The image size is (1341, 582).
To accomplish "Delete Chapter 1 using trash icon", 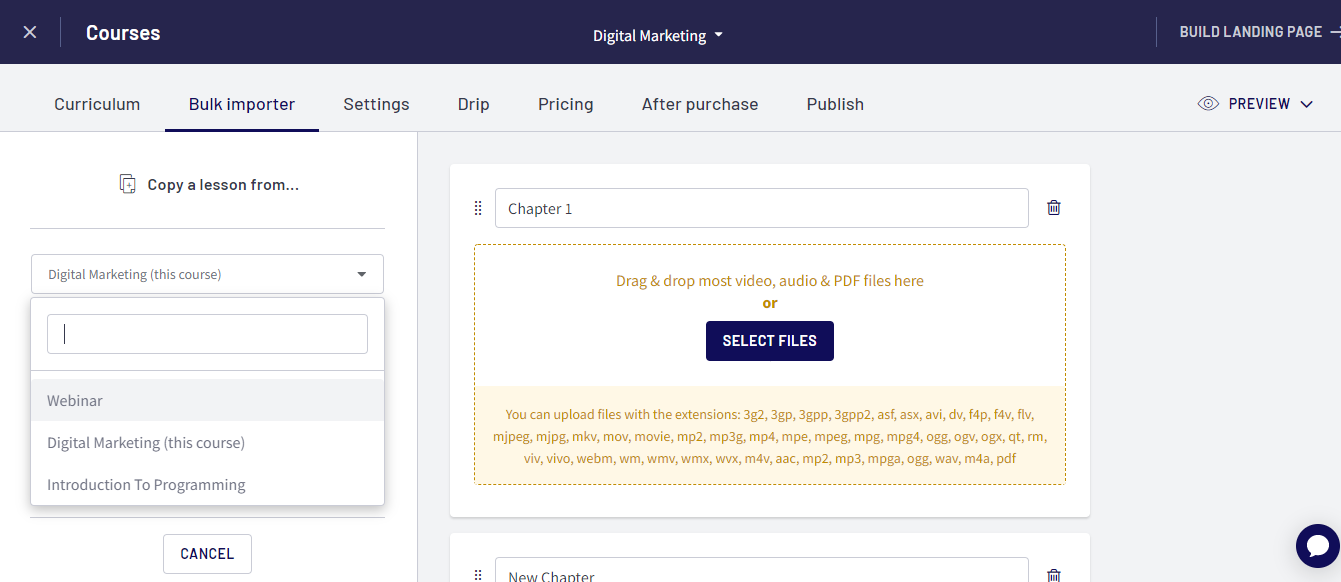I will 1053,208.
